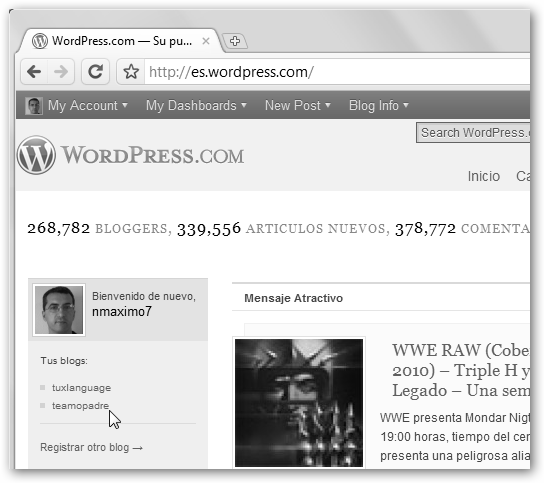The height and width of the screenshot is (483, 544).
Task: Open the tuxlanguage blog link
Action: [82, 388]
